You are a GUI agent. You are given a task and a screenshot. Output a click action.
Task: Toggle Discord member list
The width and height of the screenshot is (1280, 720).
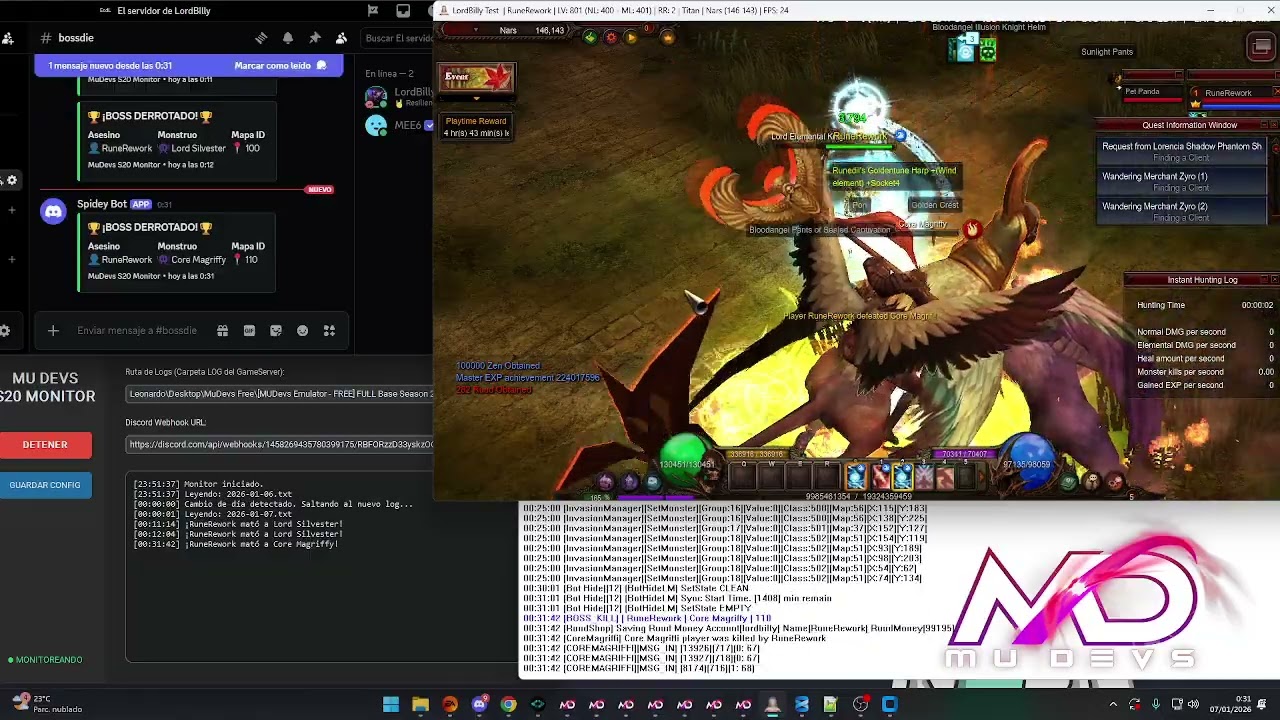[x=341, y=38]
